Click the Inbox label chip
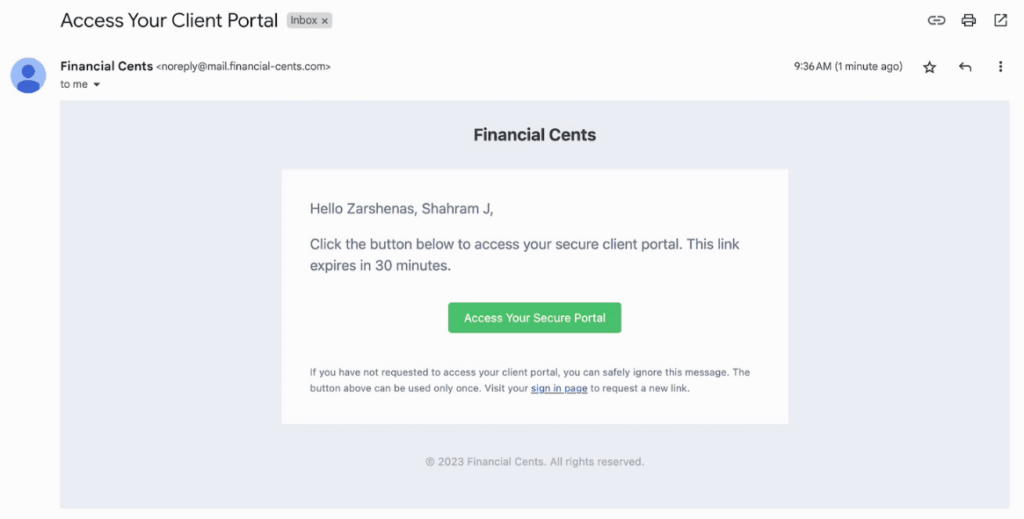 pyautogui.click(x=303, y=21)
